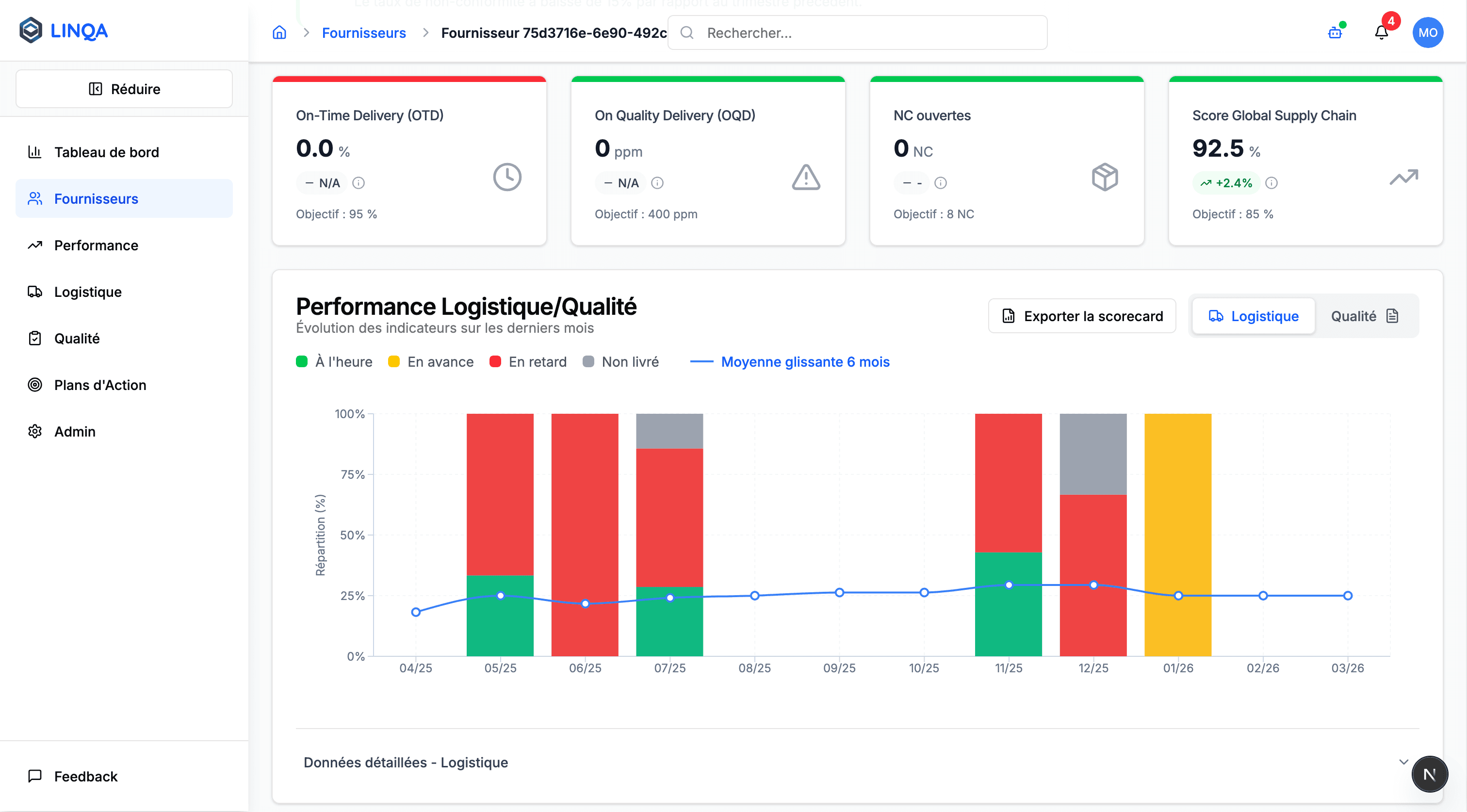
Task: Open the Plans d'Action section
Action: tap(100, 385)
